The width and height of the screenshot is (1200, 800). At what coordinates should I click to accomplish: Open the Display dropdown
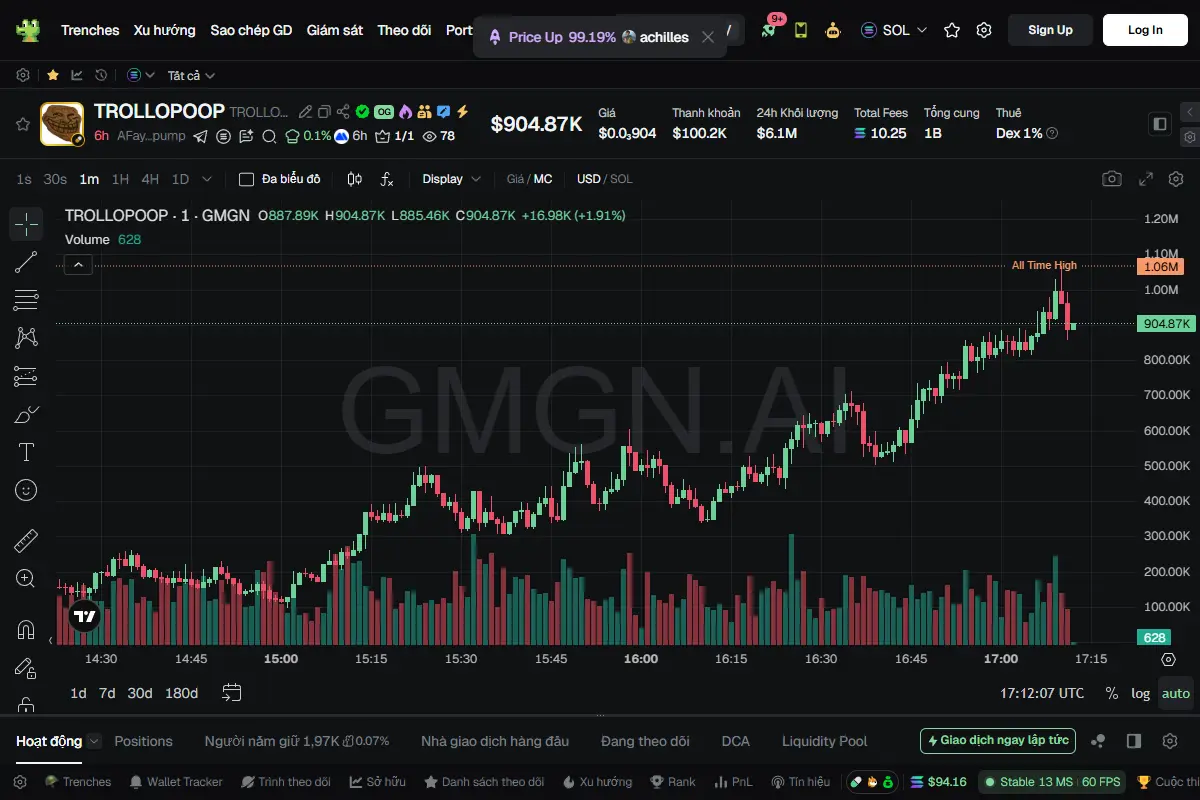[x=452, y=179]
